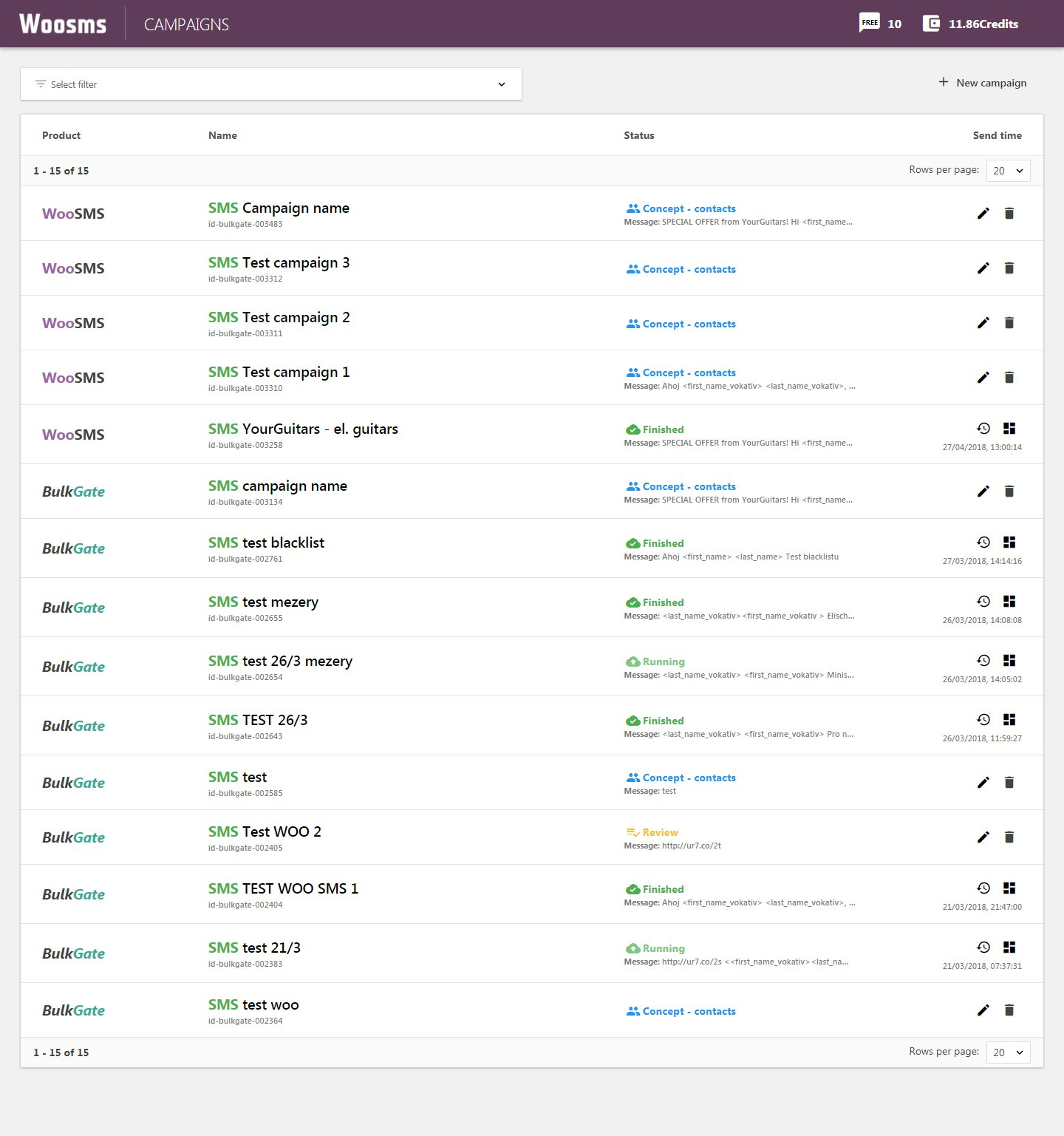The width and height of the screenshot is (1064, 1136).
Task: Delete the "Test campaign 3" campaign
Action: coord(1009,268)
